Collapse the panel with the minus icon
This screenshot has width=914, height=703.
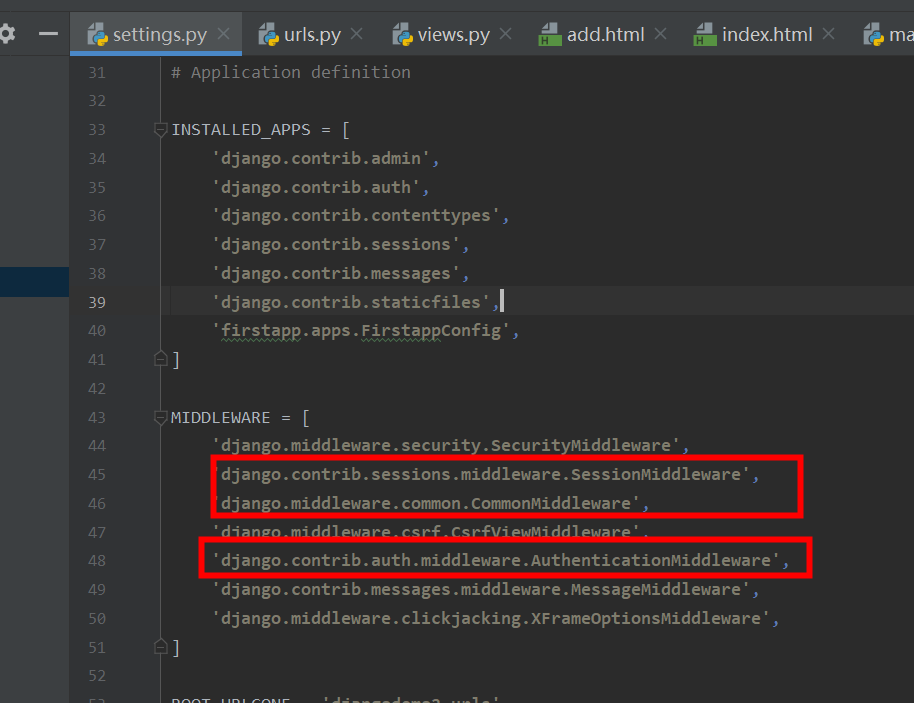(48, 34)
